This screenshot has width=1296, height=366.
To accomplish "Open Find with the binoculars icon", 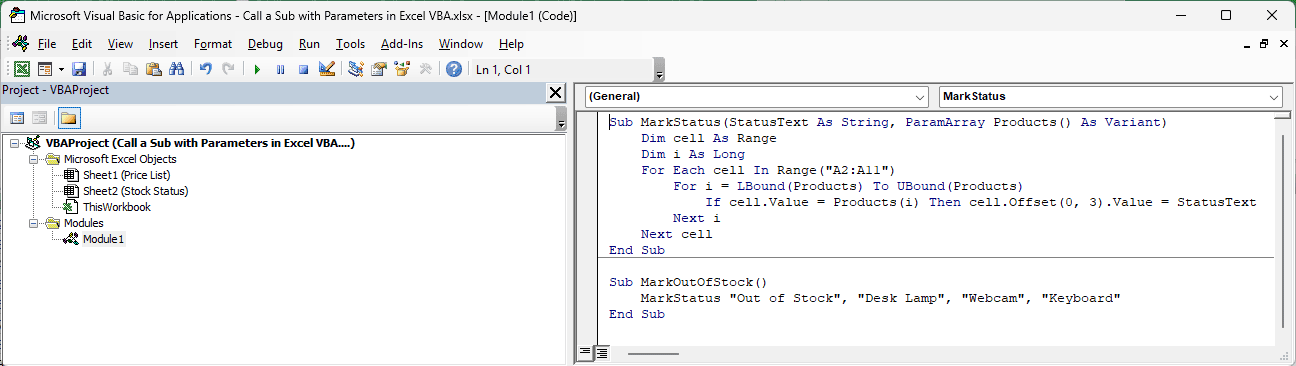I will [x=176, y=69].
